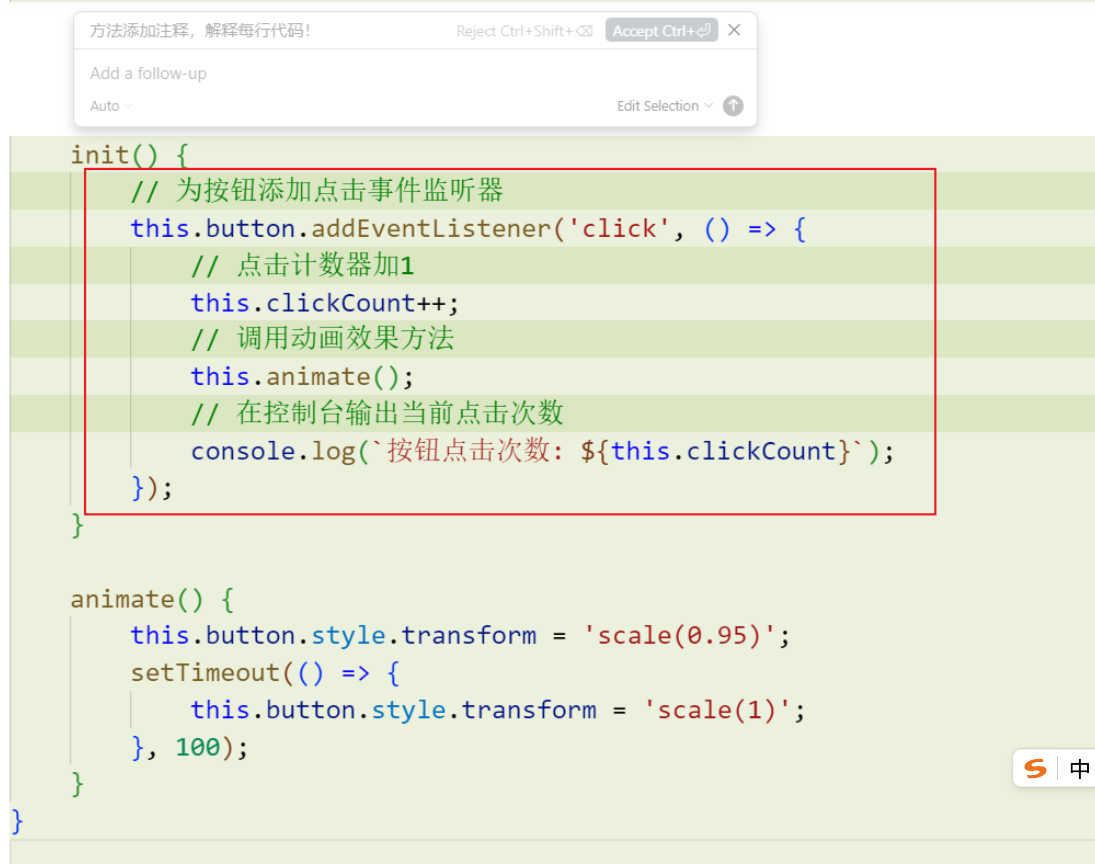This screenshot has width=1095, height=864.
Task: Click the comment 在控制台输出当前点击次数
Action: coord(377,413)
